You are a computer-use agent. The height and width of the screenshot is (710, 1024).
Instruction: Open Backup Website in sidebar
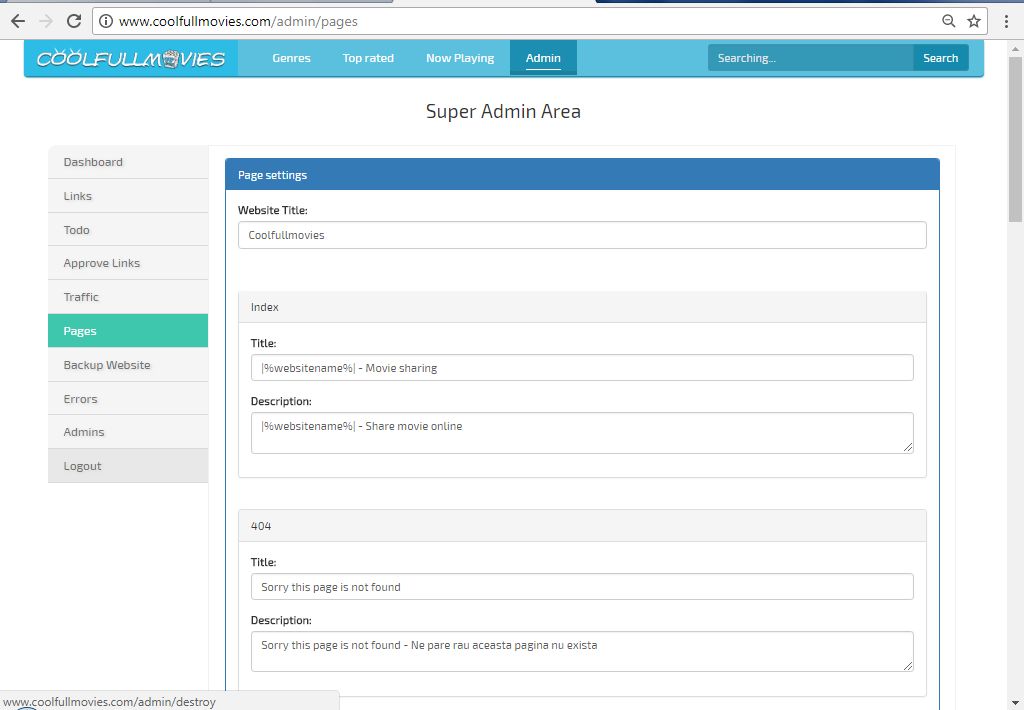point(128,365)
